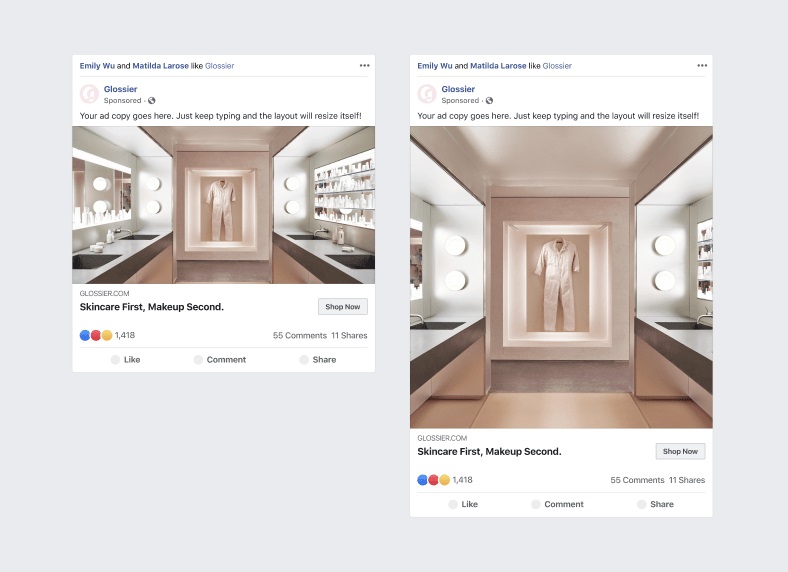Screen dimensions: 788x572
Task: Click the square showroom image in the right ad
Action: click(561, 277)
